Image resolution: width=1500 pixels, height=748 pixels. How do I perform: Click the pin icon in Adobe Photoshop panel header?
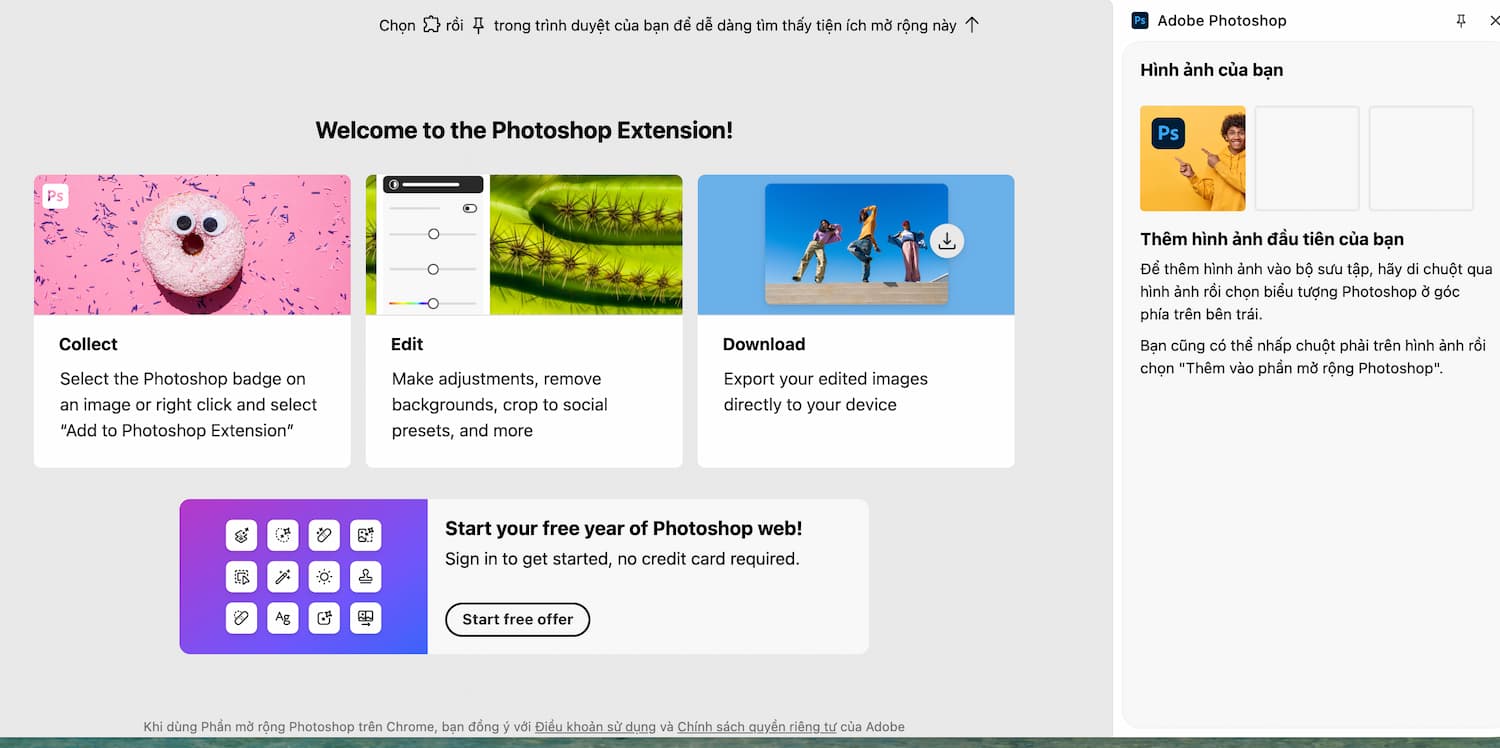click(1461, 21)
